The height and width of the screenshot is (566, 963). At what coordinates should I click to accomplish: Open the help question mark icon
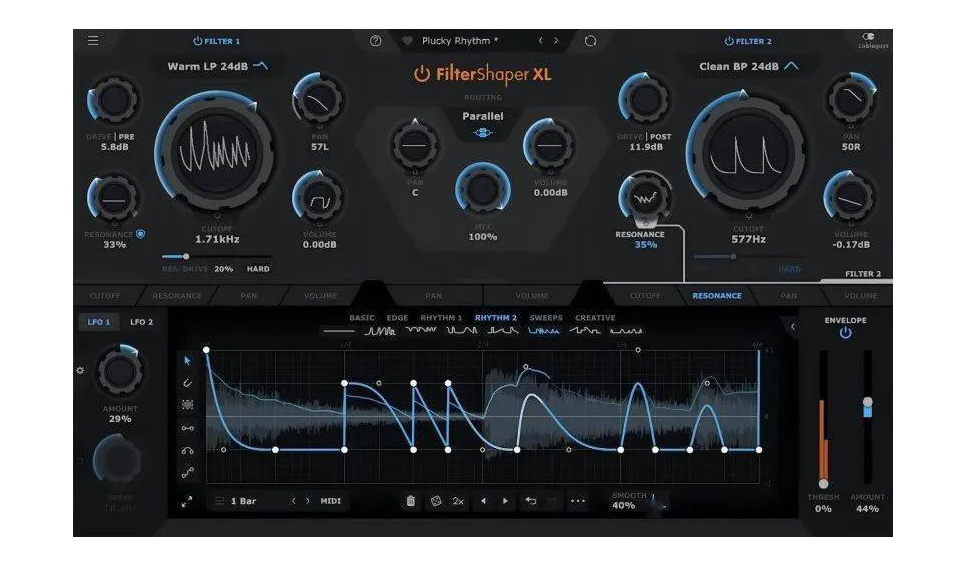pyautogui.click(x=375, y=41)
